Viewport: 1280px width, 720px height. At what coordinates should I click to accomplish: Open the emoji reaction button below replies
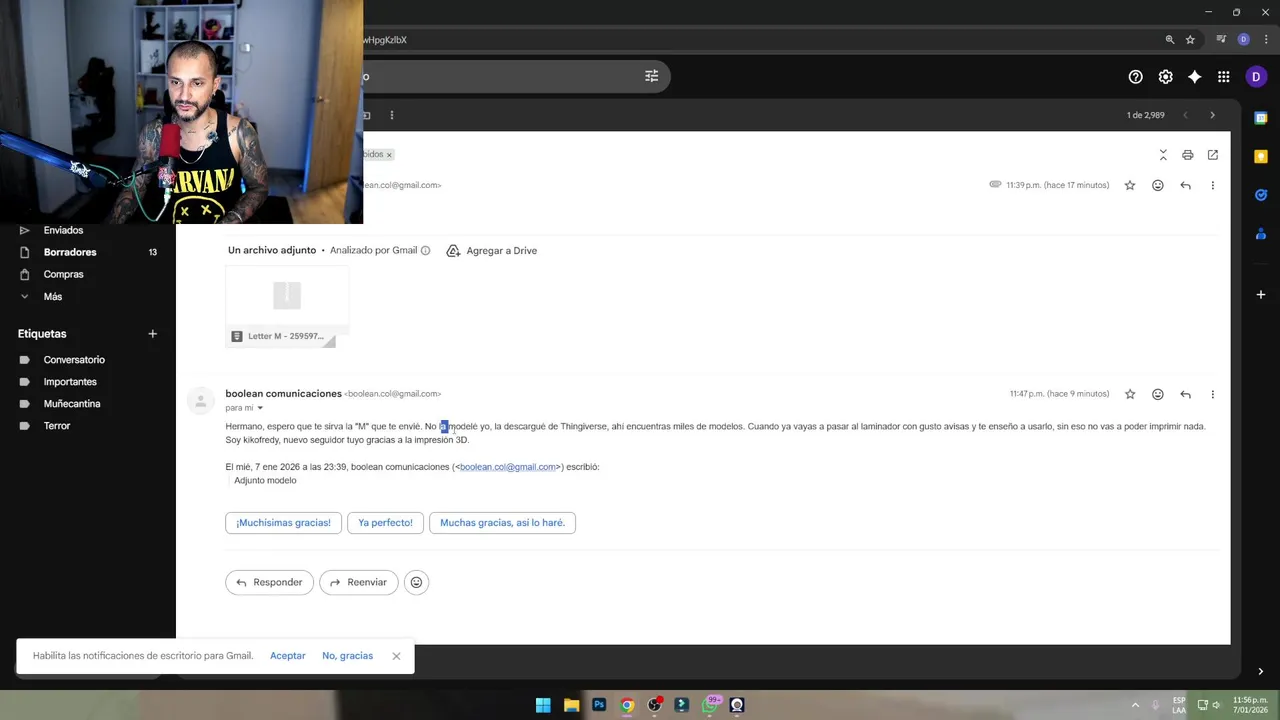416,582
